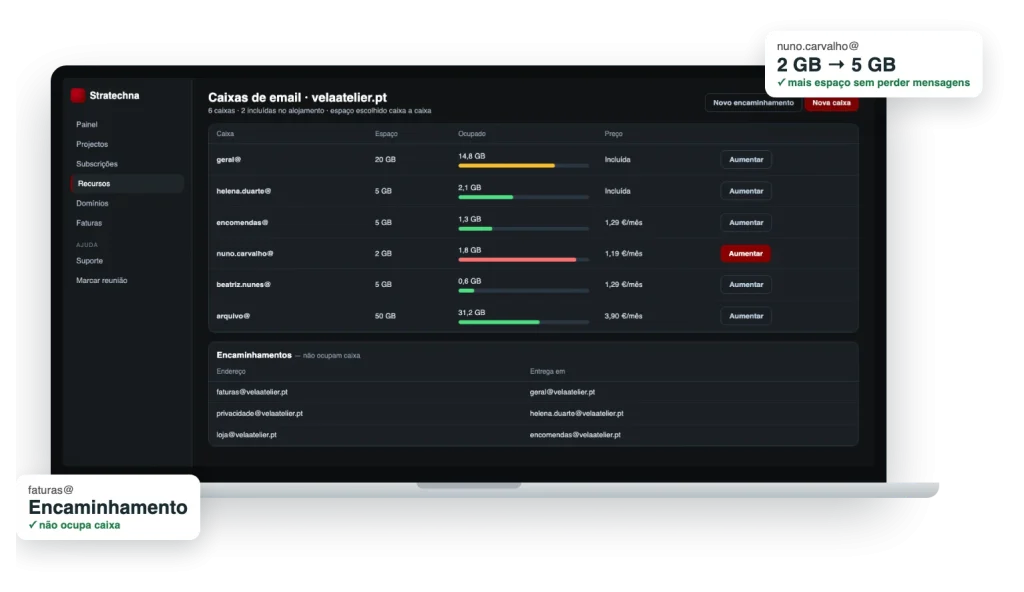Open Faturas in the sidebar
Image resolution: width=1024 pixels, height=592 pixels.
(x=89, y=223)
